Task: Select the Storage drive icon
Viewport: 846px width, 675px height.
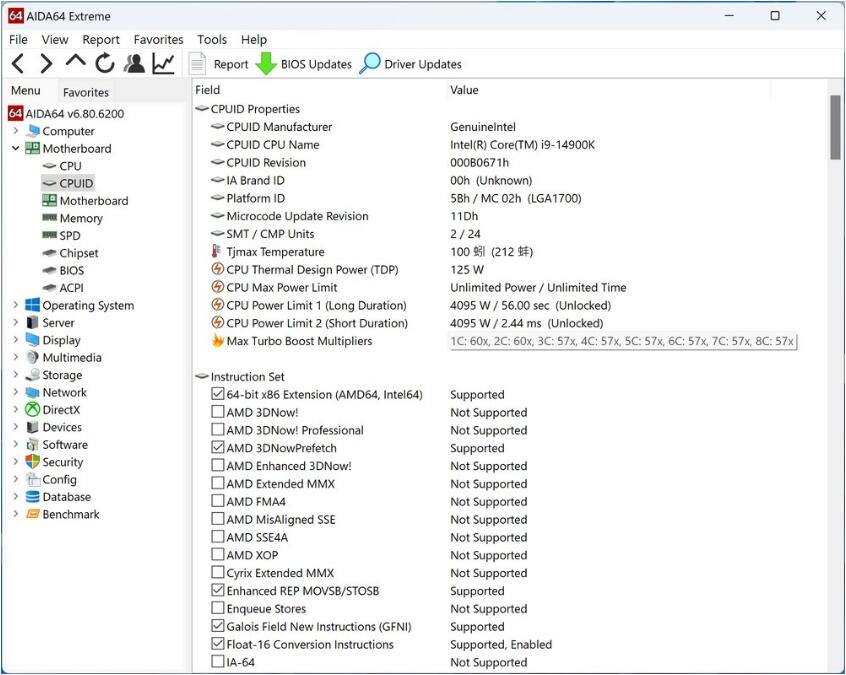Action: (x=33, y=375)
